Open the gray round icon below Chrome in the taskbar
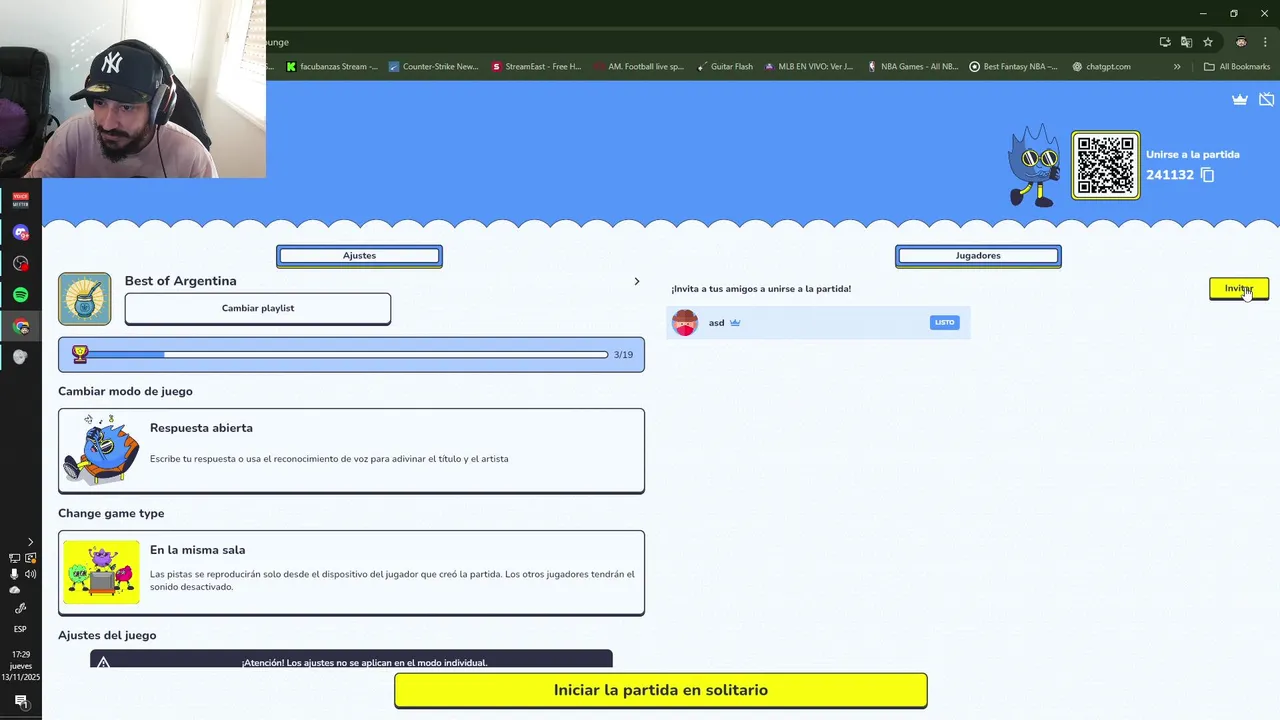The image size is (1280, 720). (x=21, y=357)
